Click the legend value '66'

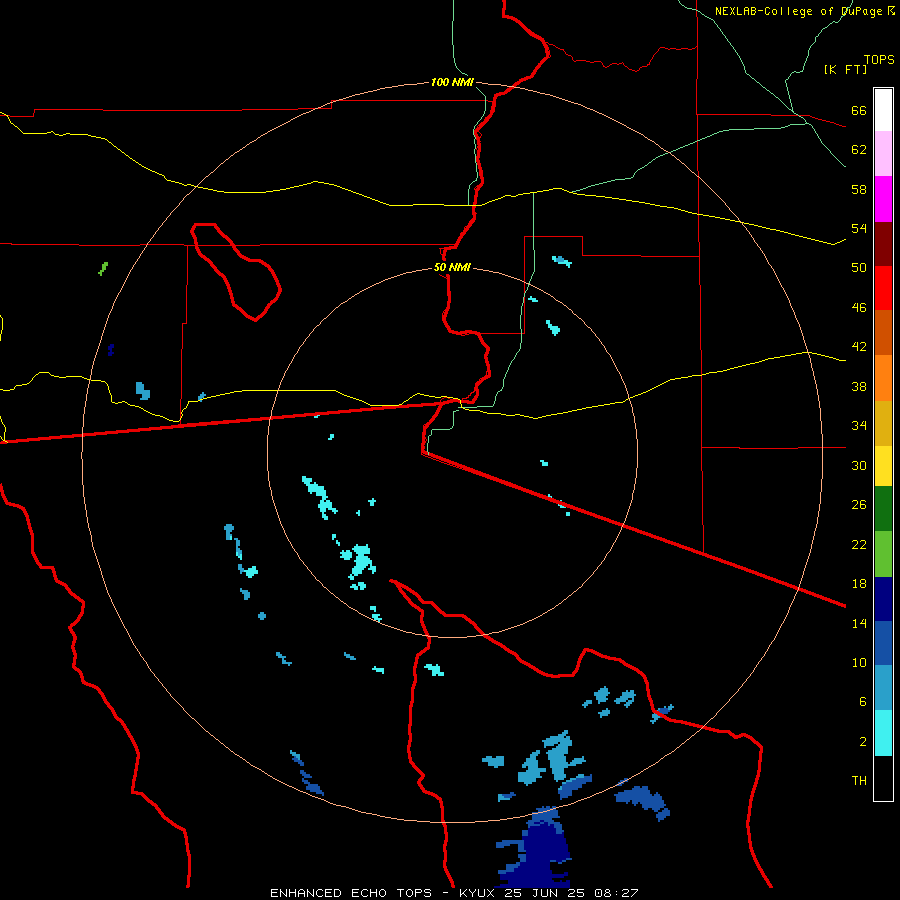pyautogui.click(x=859, y=110)
